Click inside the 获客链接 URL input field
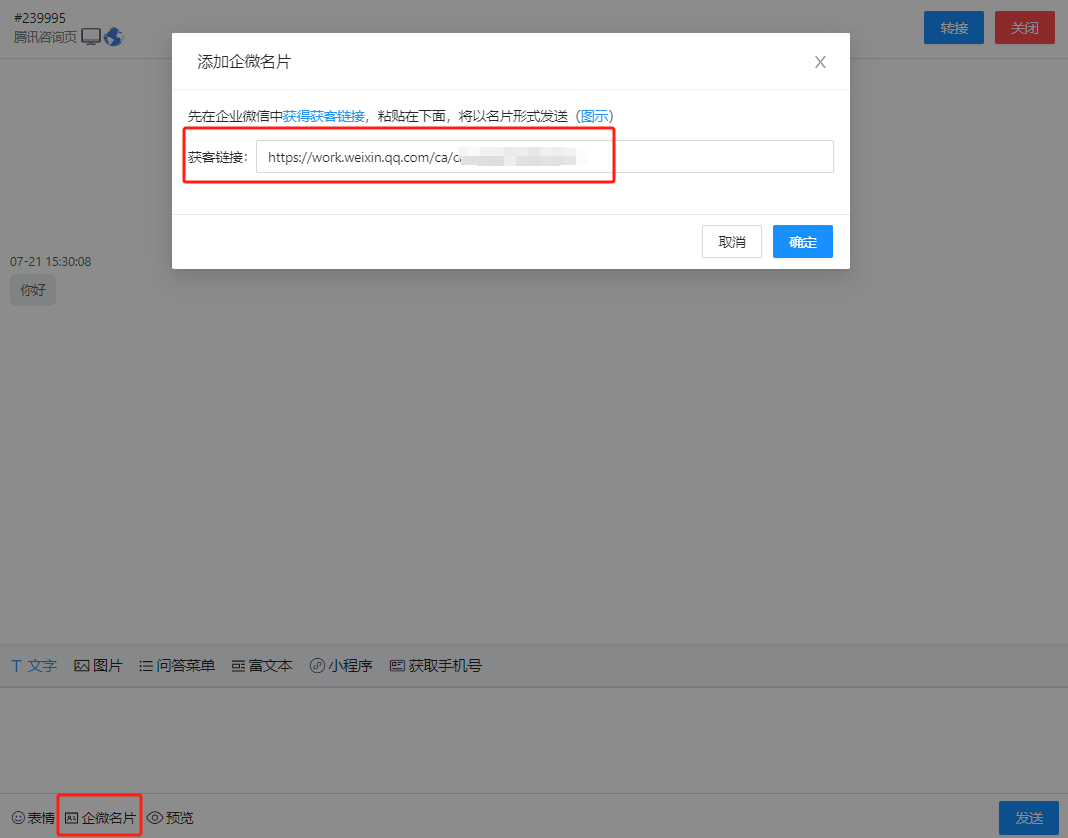Screen dimensions: 1068x838 pos(545,156)
